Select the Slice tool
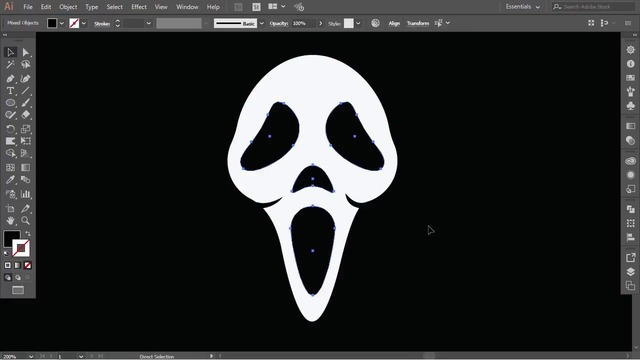 25,209
